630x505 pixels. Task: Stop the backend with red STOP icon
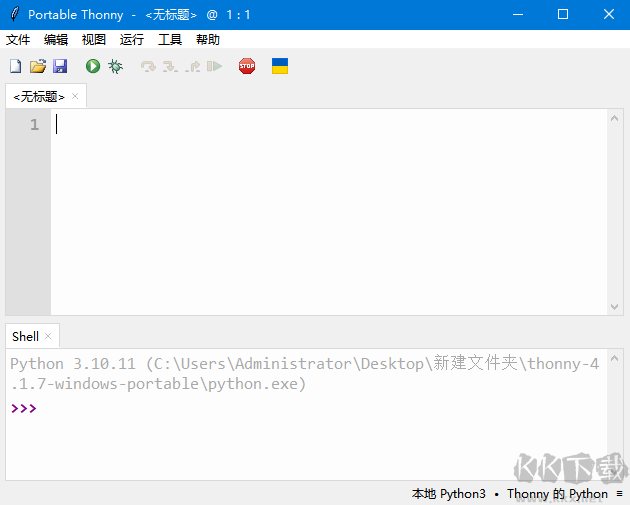(247, 66)
